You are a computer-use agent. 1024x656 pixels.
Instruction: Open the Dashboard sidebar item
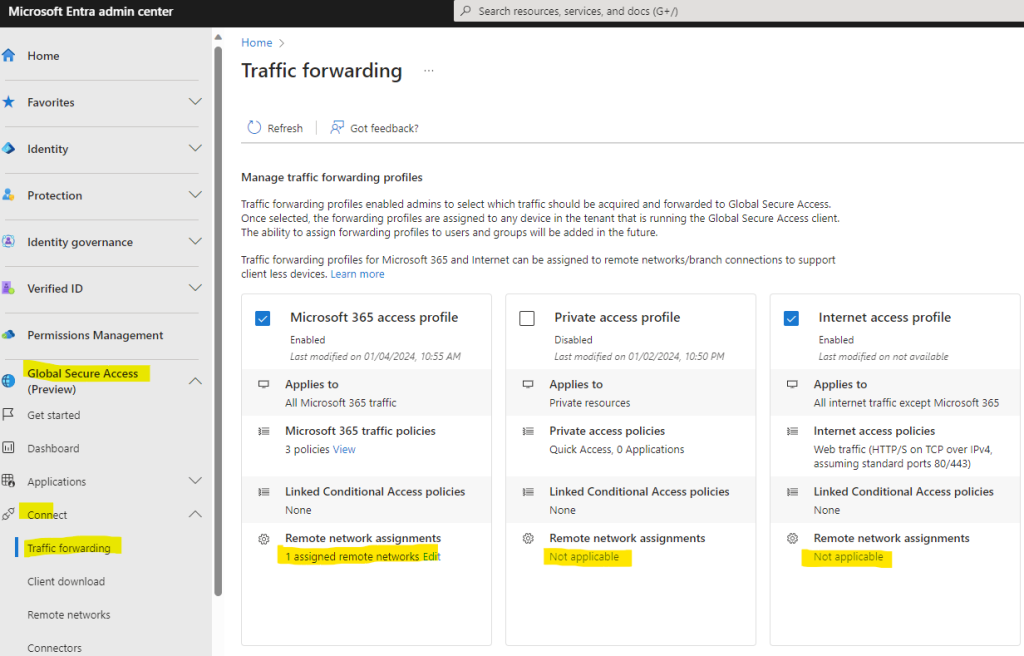(x=53, y=448)
